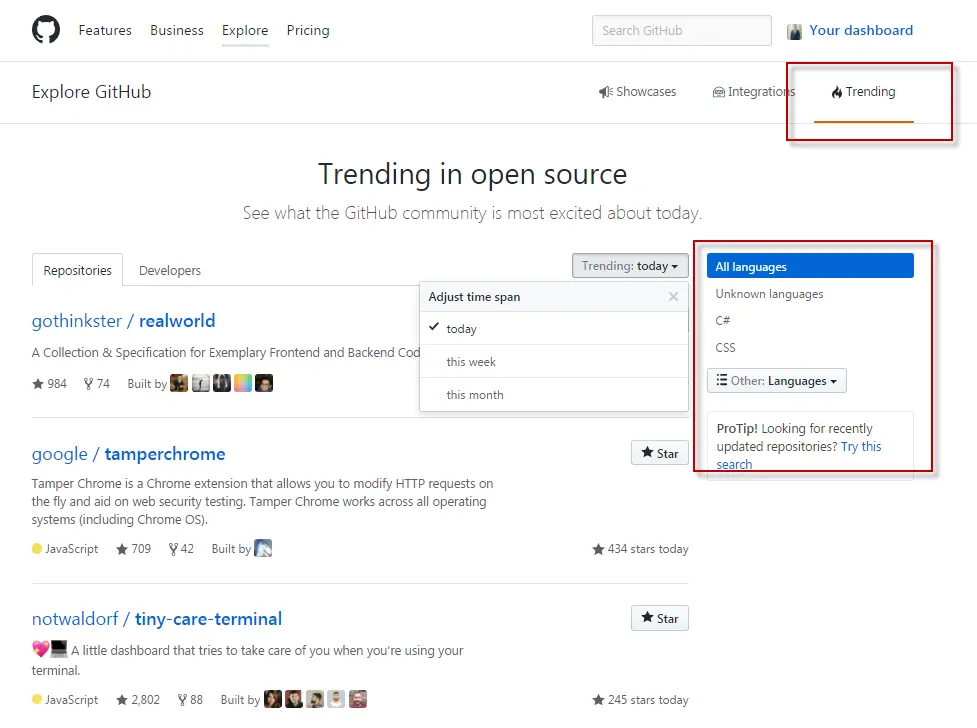View tamperchrome forks count 42

click(181, 548)
